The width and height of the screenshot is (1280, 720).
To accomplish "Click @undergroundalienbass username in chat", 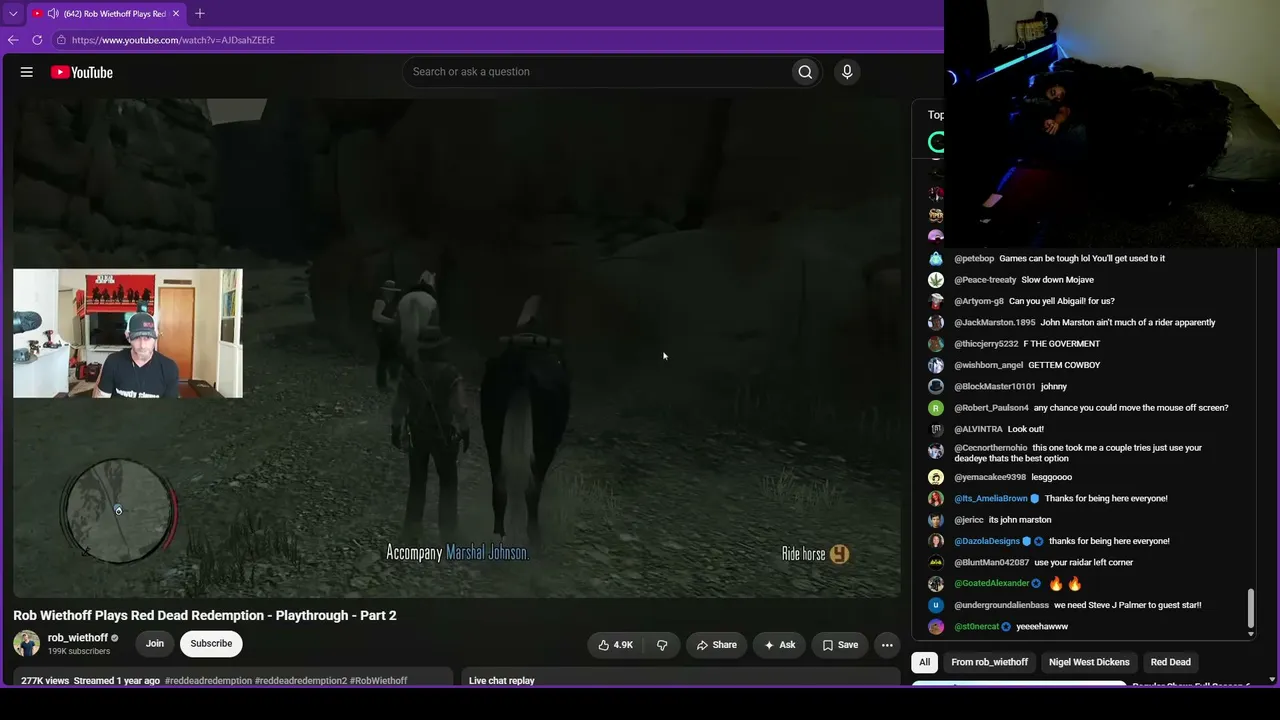I will pyautogui.click(x=1001, y=605).
